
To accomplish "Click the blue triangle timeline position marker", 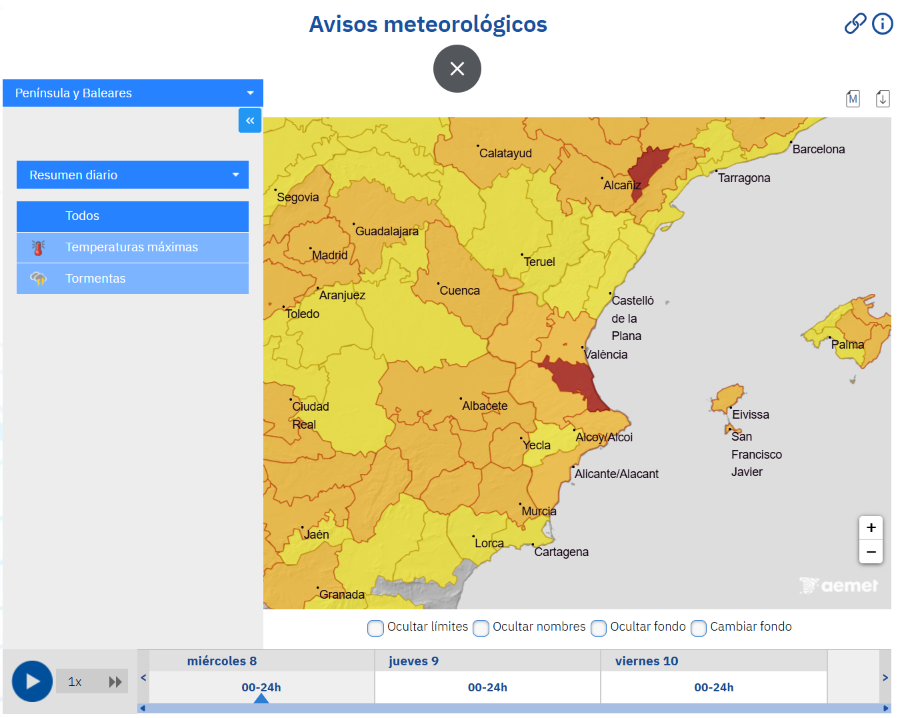I will [261, 698].
